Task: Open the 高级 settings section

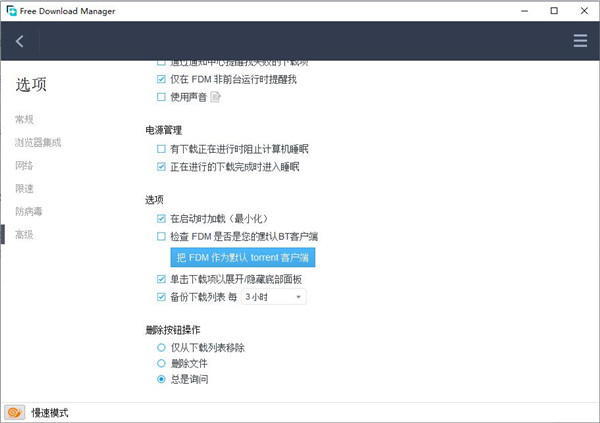Action: coord(24,234)
